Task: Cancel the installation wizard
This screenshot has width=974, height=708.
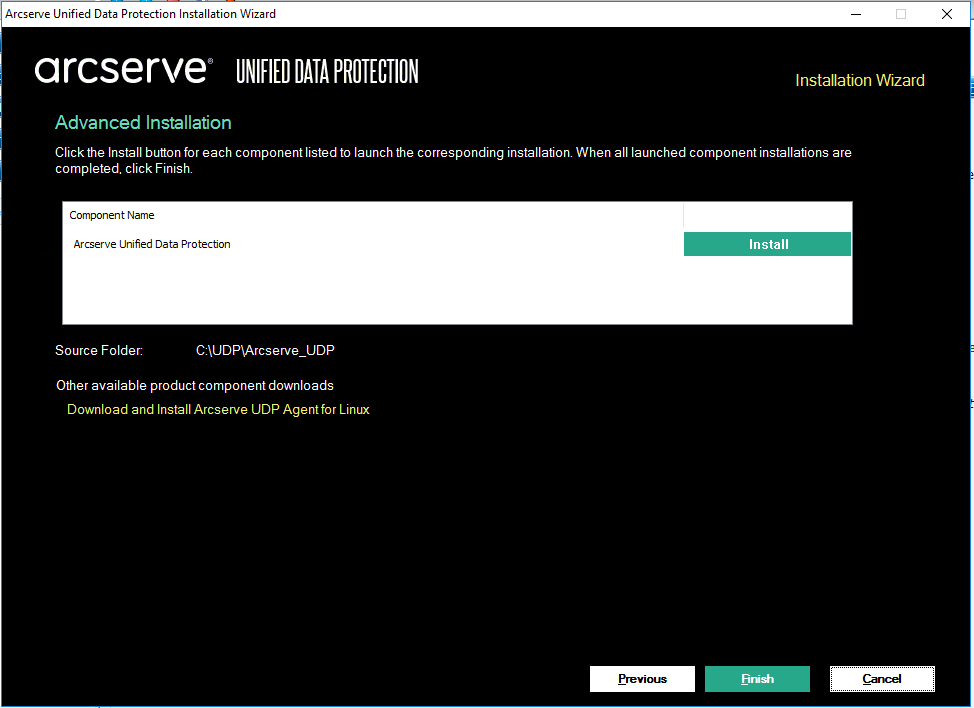Action: click(882, 679)
